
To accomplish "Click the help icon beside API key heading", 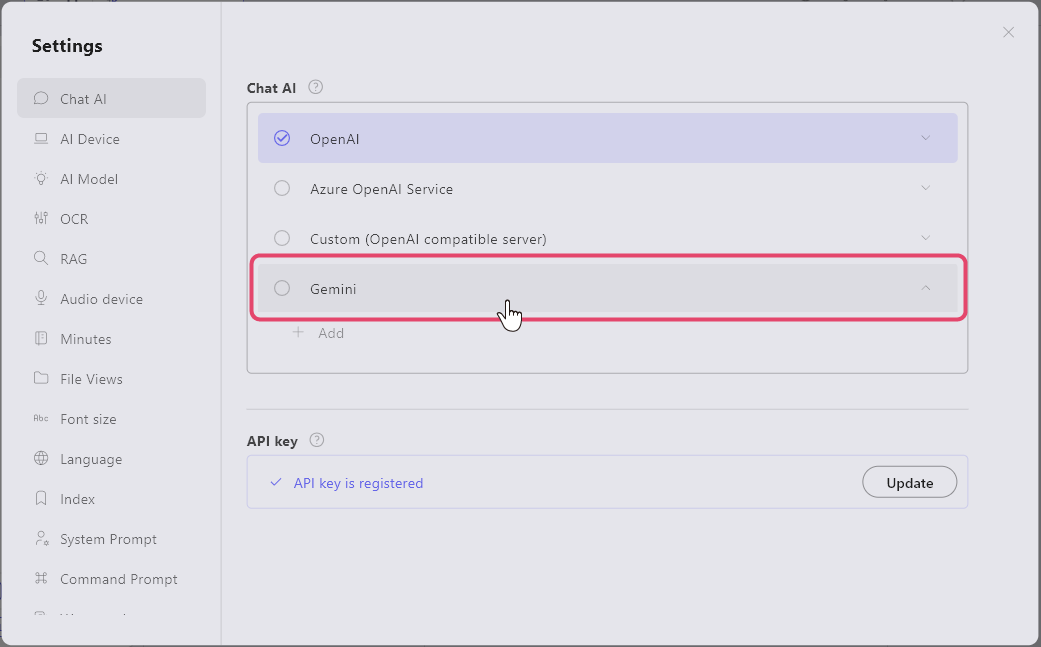I will (317, 440).
